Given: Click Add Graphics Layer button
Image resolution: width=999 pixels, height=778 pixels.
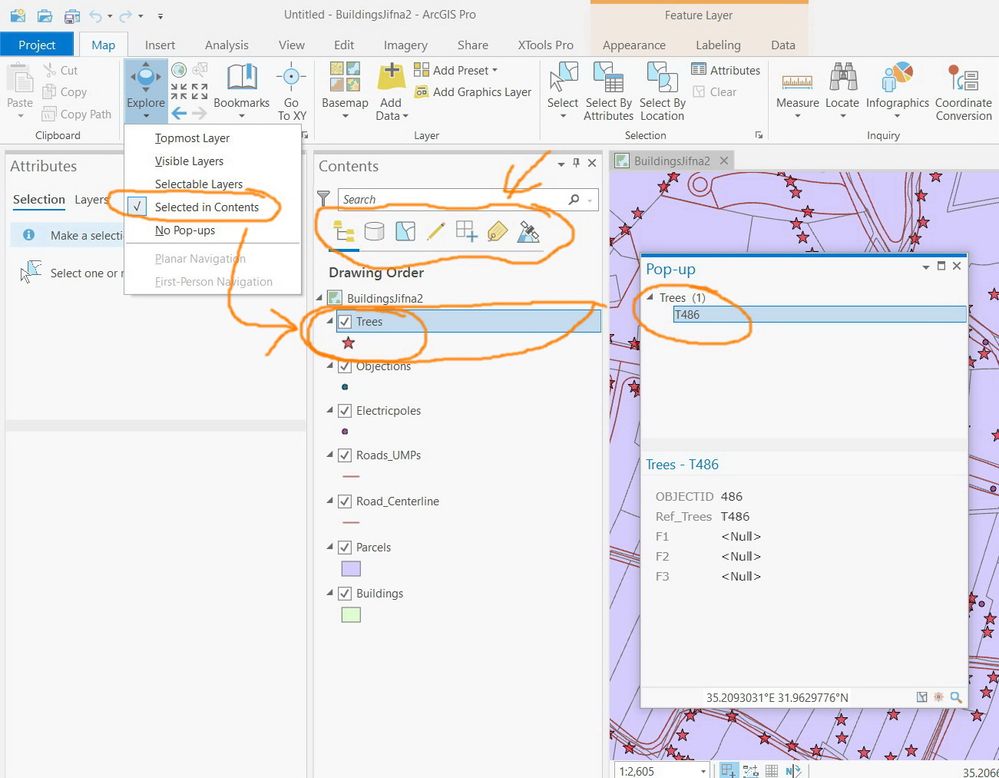Looking at the screenshot, I should pyautogui.click(x=473, y=92).
